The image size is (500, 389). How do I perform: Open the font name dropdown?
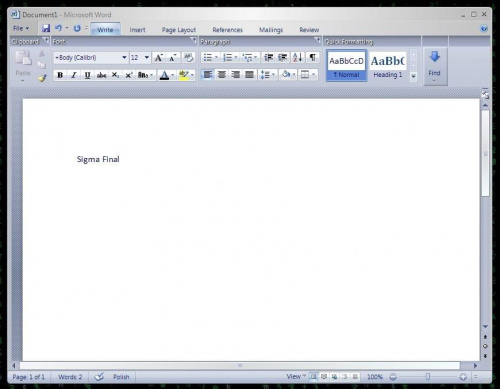[x=124, y=58]
